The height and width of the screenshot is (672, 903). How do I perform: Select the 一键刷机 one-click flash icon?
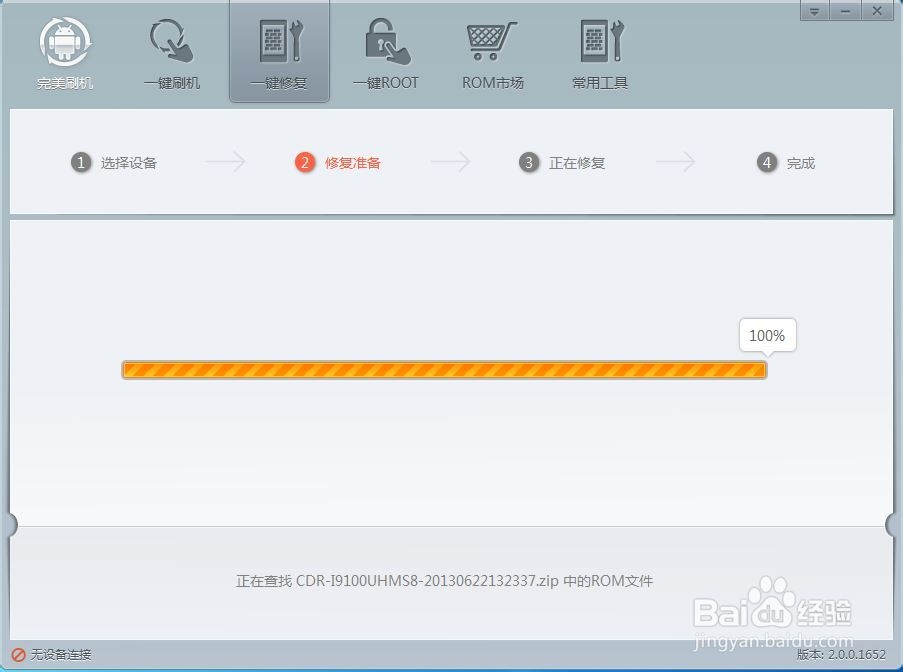click(x=172, y=41)
